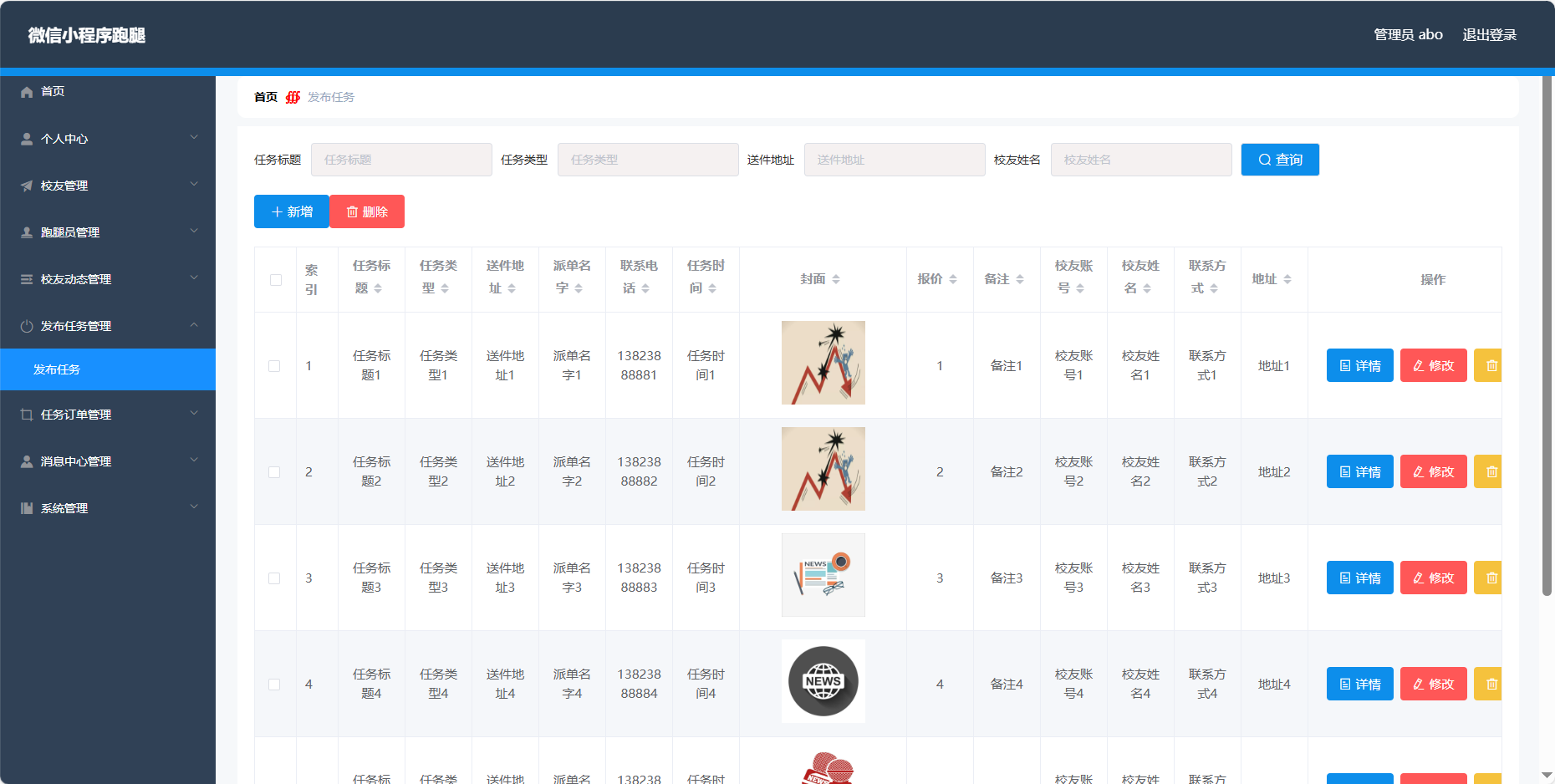Click the 跑腿员管理 person icon
Image resolution: width=1555 pixels, height=784 pixels.
tap(27, 232)
